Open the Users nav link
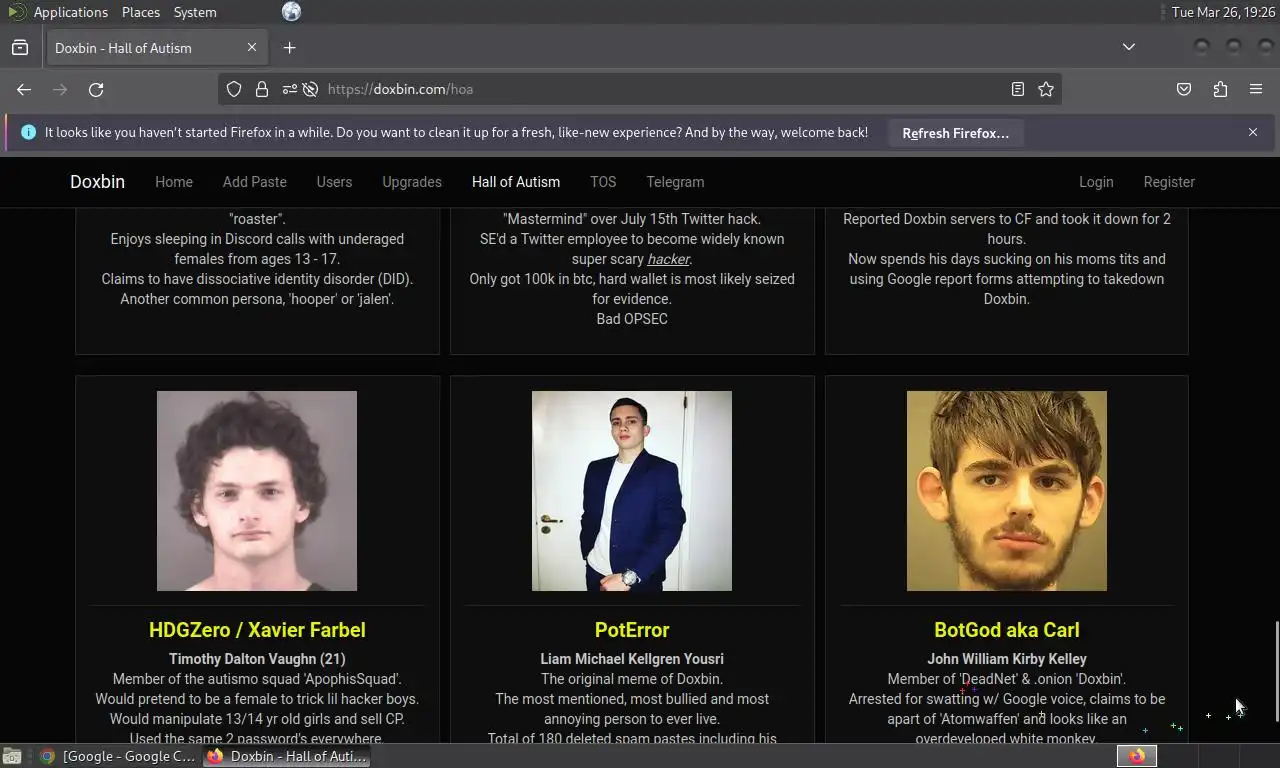 coord(334,182)
